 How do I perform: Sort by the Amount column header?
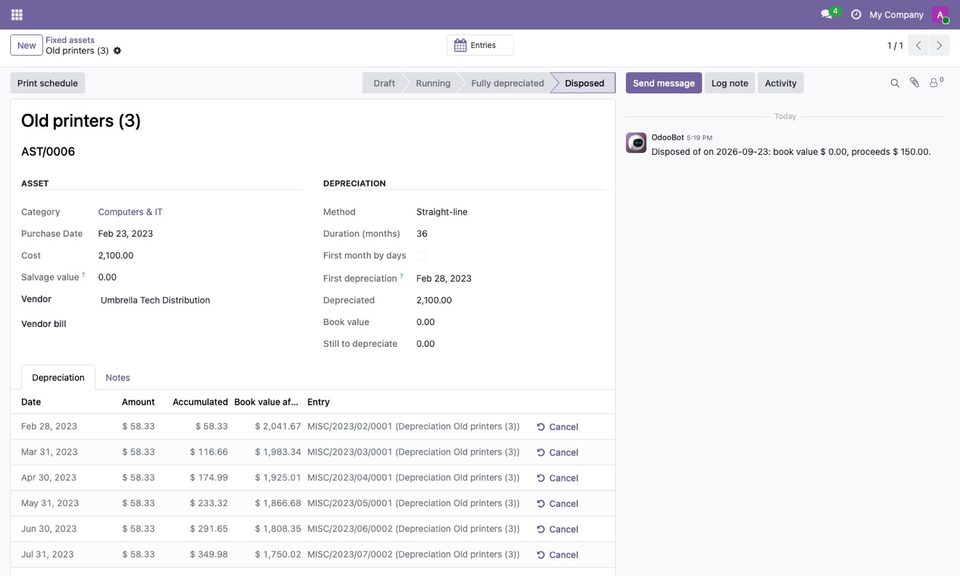138,402
